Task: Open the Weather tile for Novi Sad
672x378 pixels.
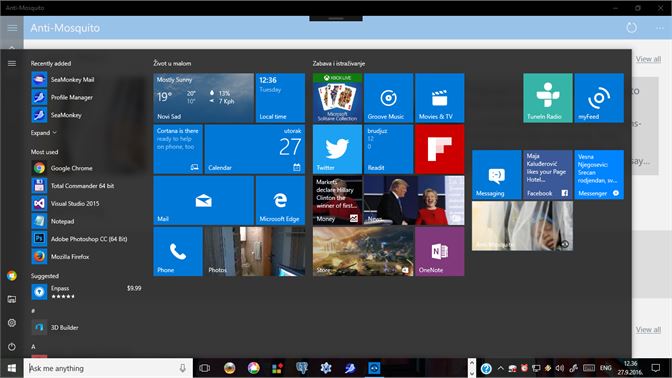Action: click(x=204, y=98)
